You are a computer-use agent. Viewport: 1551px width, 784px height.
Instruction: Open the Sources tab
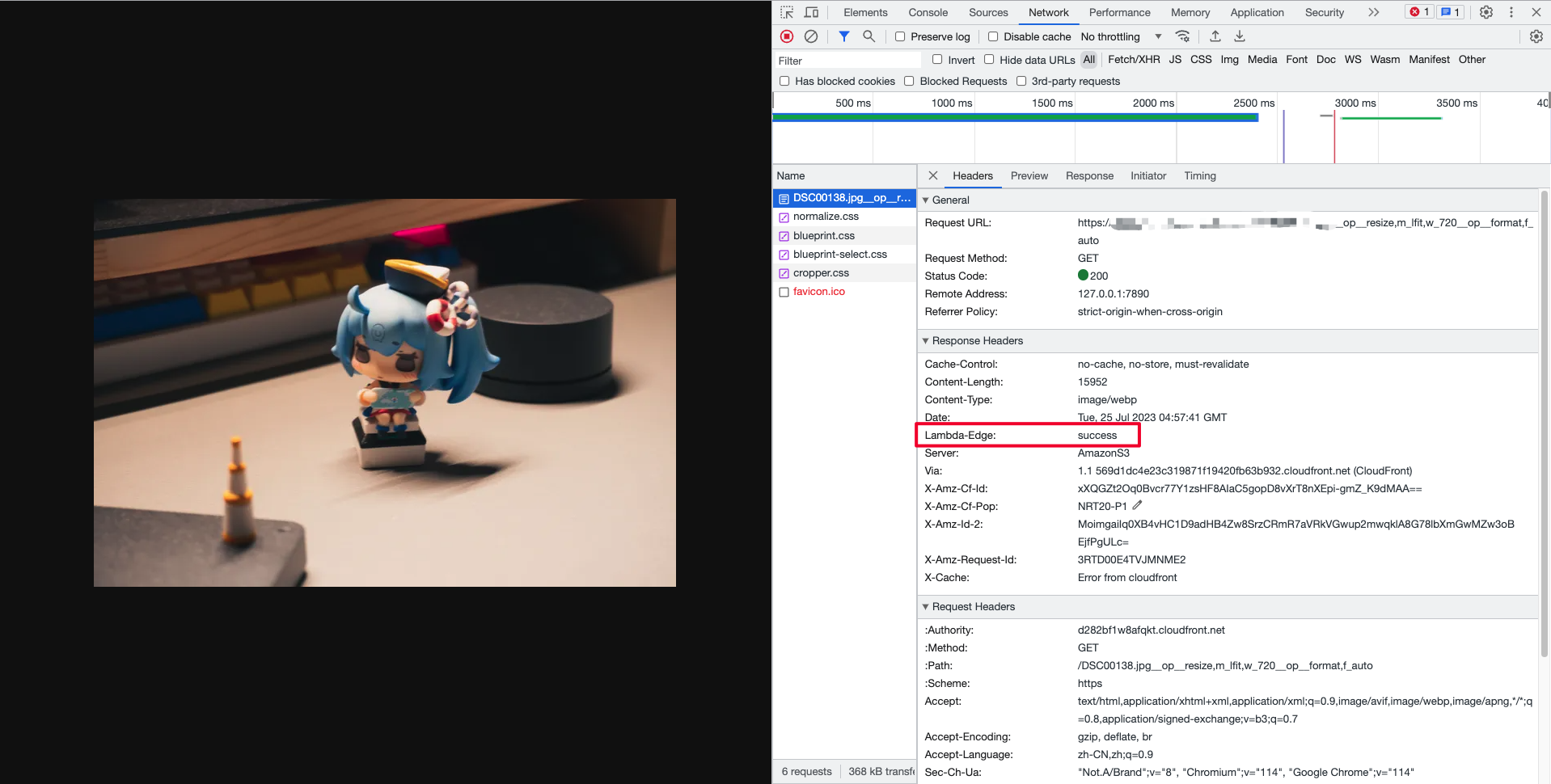click(x=988, y=12)
